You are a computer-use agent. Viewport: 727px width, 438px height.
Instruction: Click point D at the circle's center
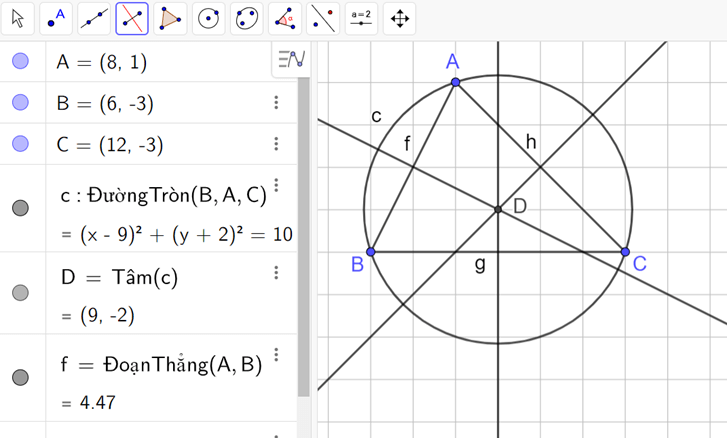click(498, 209)
